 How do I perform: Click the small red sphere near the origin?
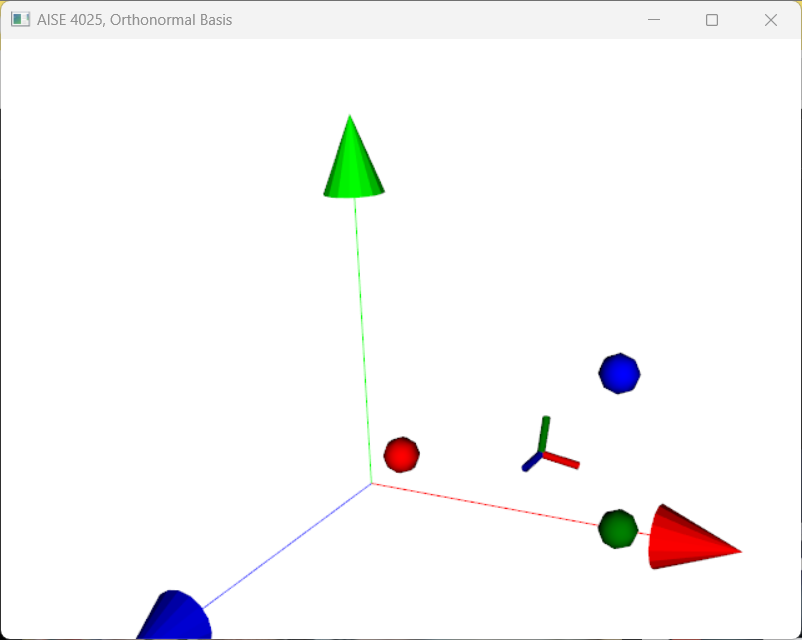(x=401, y=455)
